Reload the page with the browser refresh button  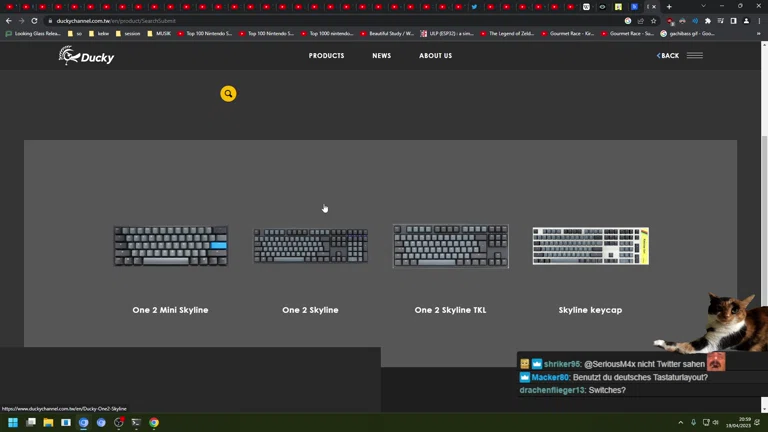pos(34,20)
